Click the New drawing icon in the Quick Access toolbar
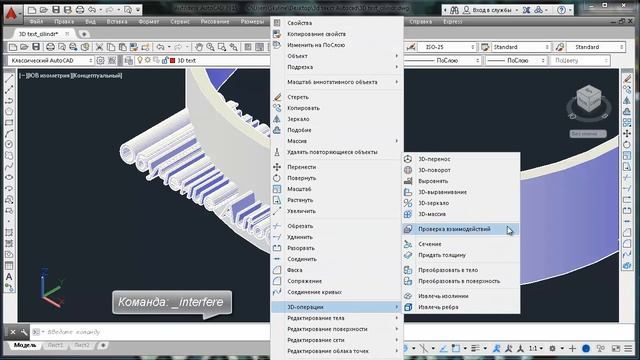Viewport: 640px width, 360px height. 32,9
